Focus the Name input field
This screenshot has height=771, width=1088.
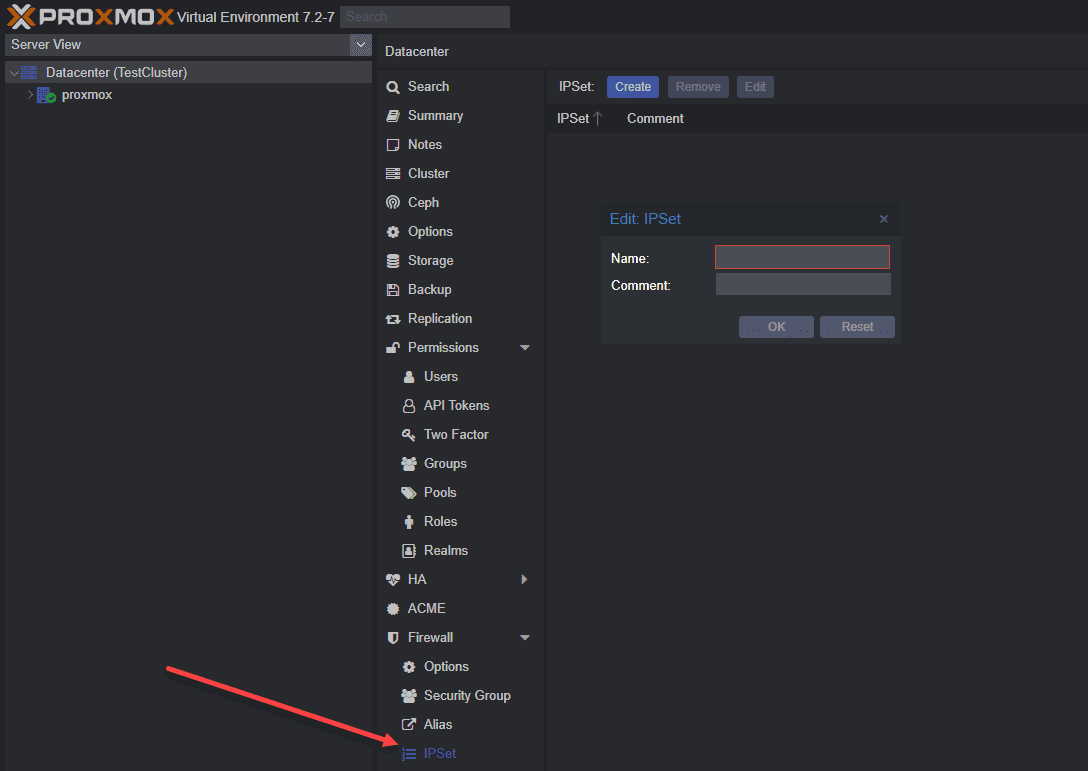click(x=802, y=257)
